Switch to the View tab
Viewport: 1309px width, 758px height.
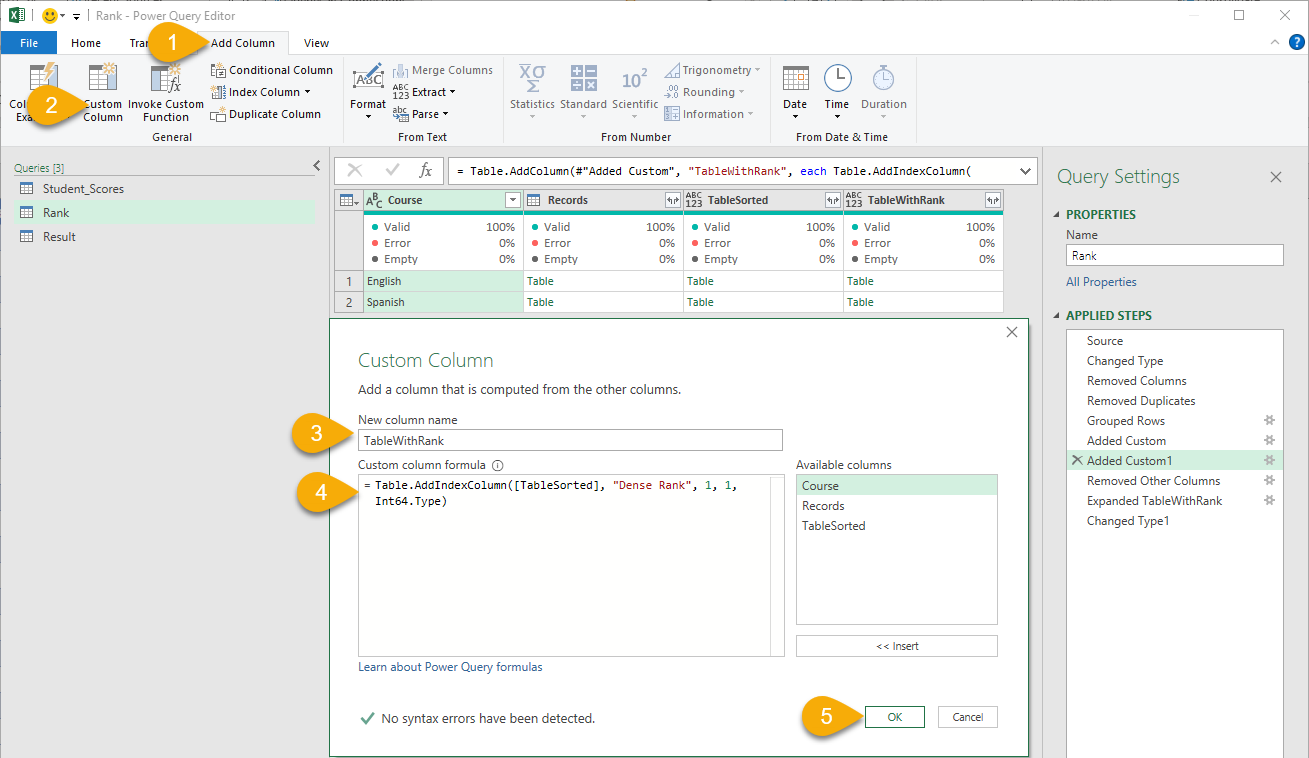(x=316, y=43)
